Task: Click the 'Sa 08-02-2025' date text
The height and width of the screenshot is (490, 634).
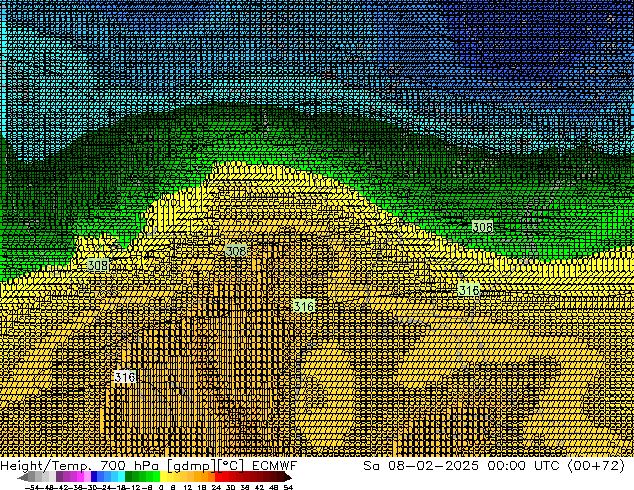Action: point(421,466)
